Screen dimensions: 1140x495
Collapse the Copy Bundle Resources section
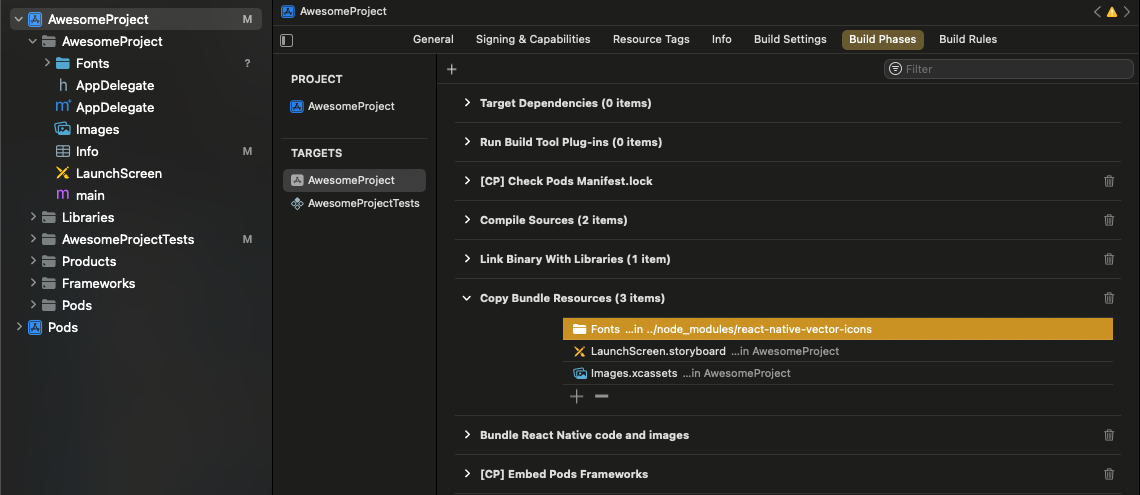pyautogui.click(x=467, y=298)
